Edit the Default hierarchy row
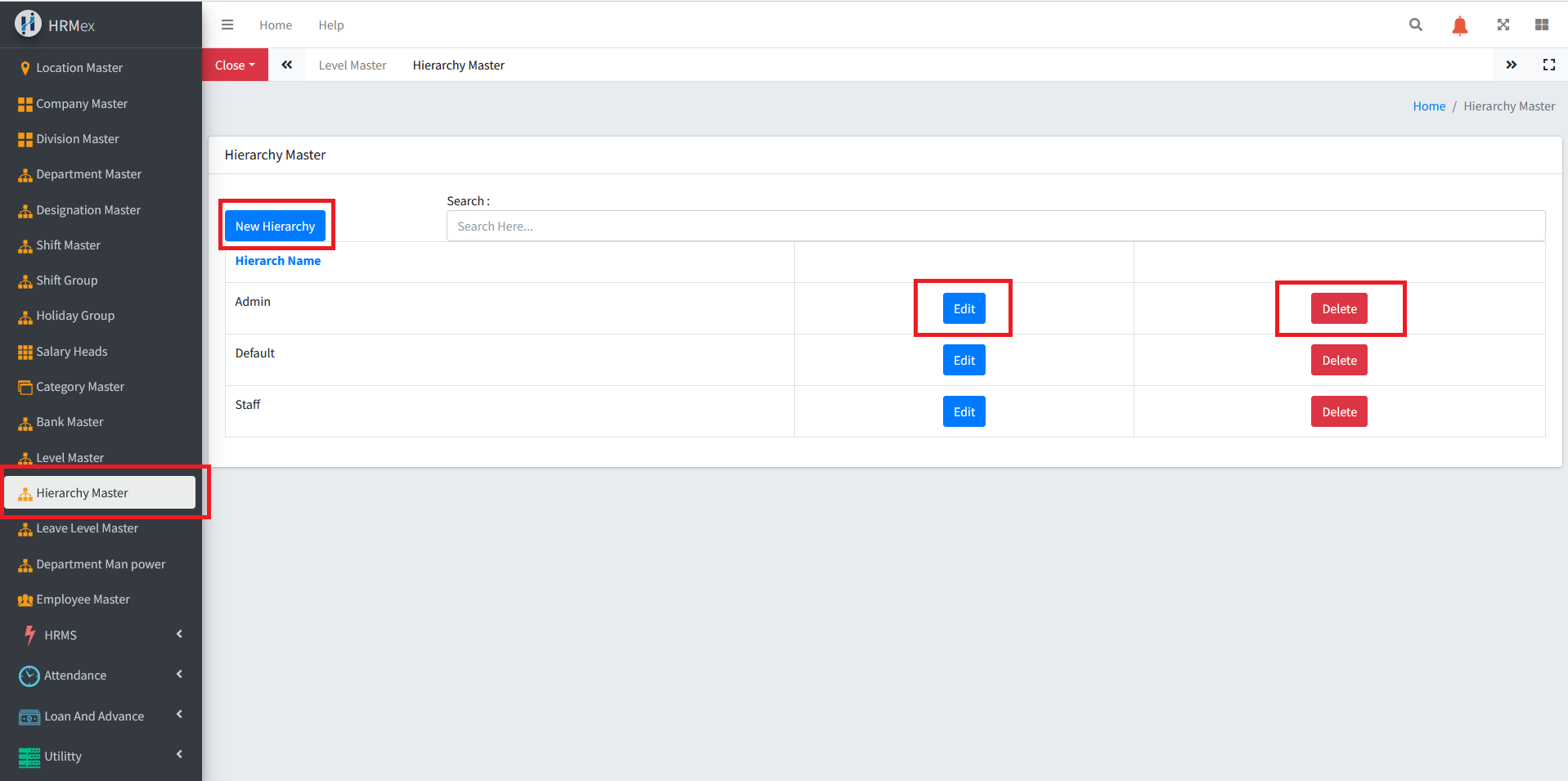Viewport: 1568px width, 781px height. (x=964, y=361)
